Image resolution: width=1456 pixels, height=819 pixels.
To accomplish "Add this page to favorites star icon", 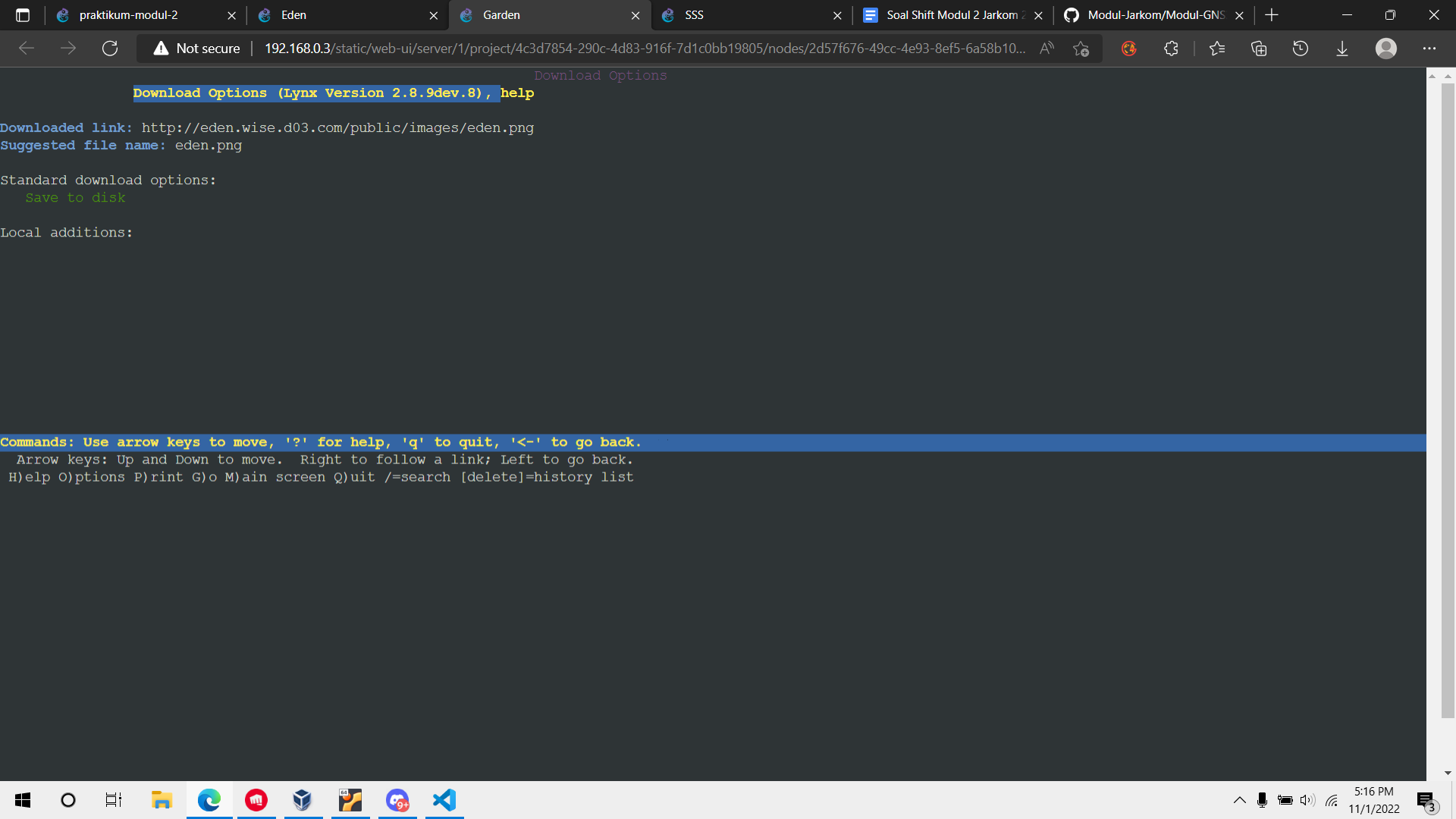I will click(1081, 49).
